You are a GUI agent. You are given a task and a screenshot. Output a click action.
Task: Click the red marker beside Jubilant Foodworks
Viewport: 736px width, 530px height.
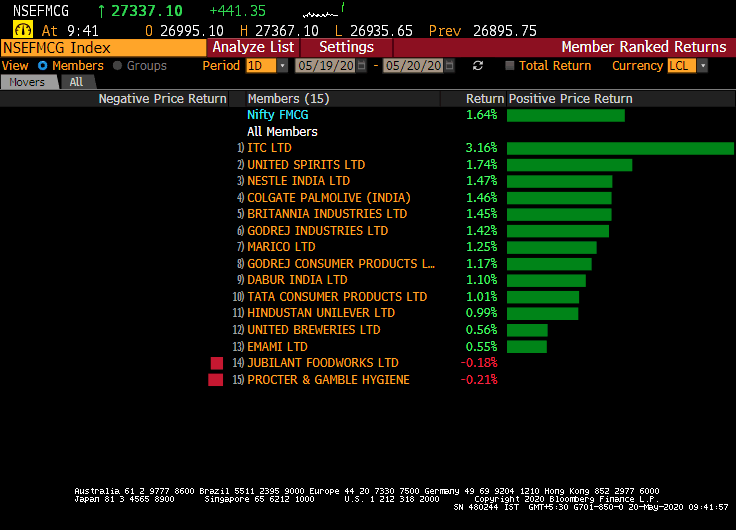[217, 363]
